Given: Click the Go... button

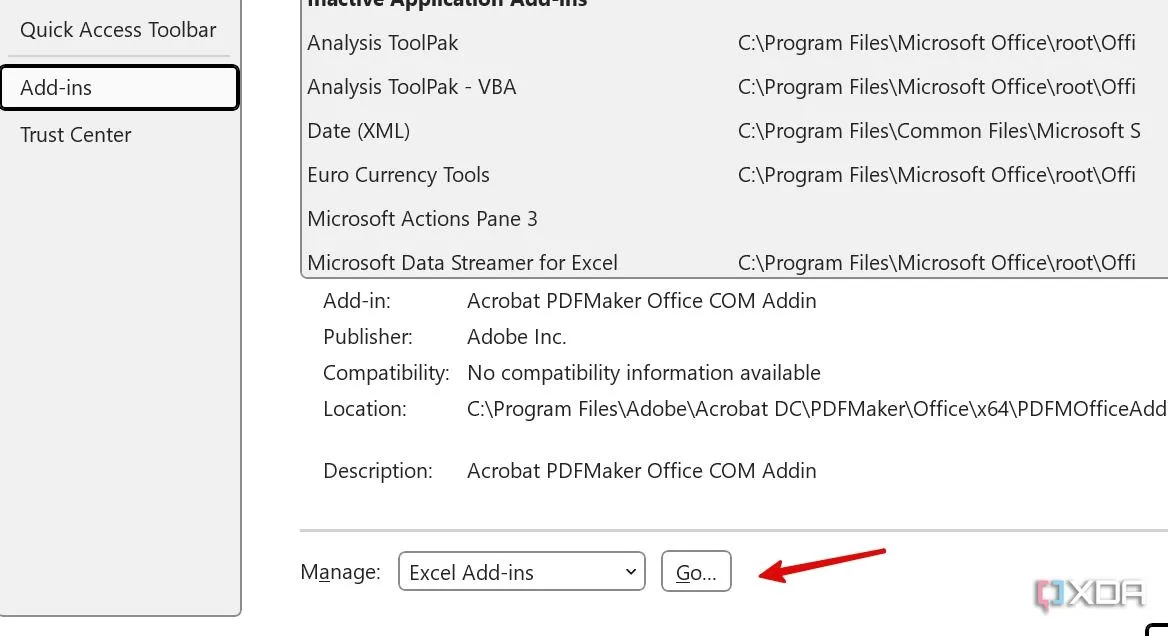Looking at the screenshot, I should tap(696, 571).
